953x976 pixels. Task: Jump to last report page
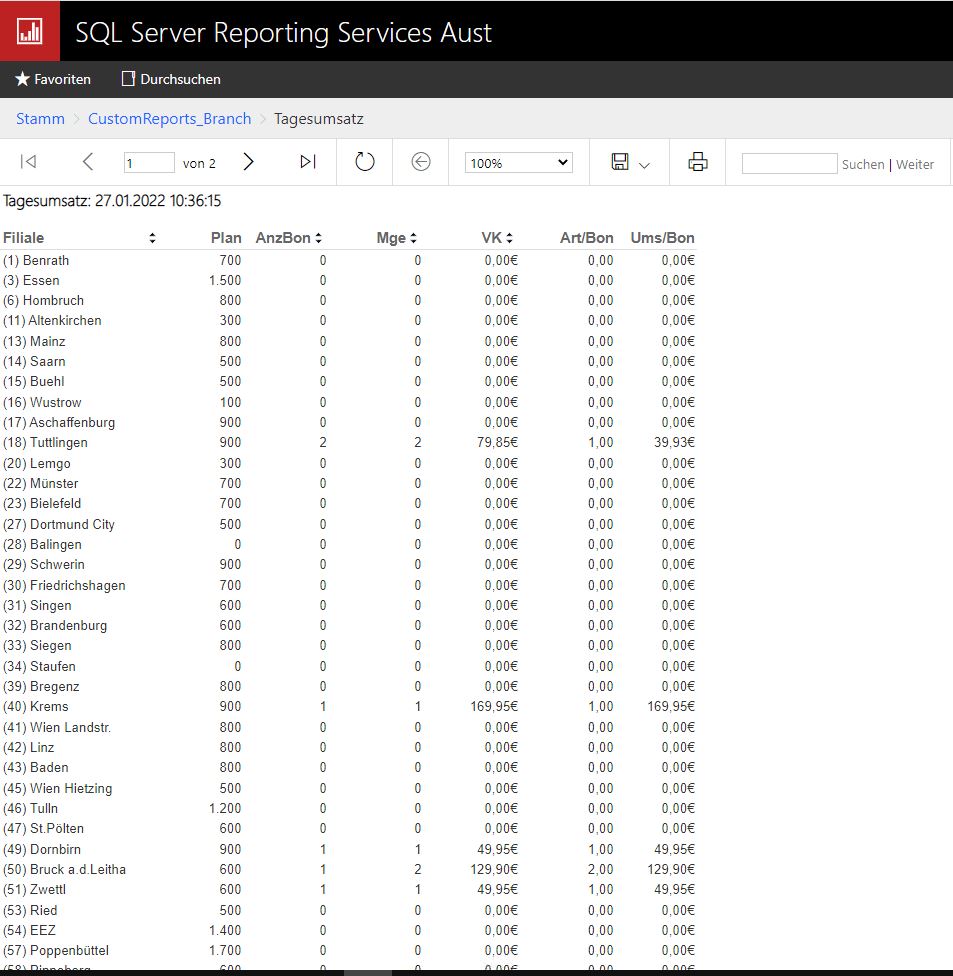[308, 162]
